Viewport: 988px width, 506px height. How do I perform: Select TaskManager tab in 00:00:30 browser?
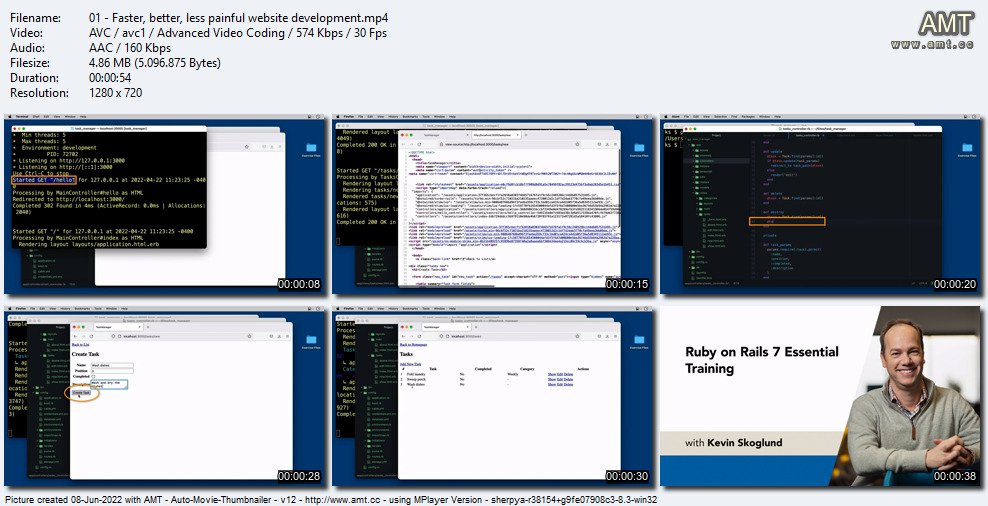click(x=447, y=327)
